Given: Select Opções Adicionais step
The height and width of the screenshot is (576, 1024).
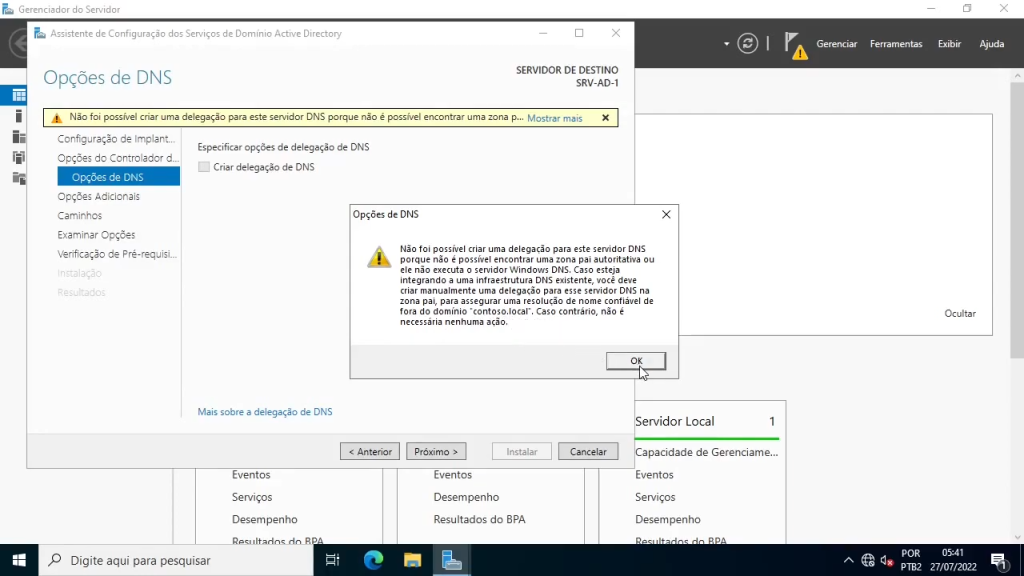Looking at the screenshot, I should (x=98, y=196).
